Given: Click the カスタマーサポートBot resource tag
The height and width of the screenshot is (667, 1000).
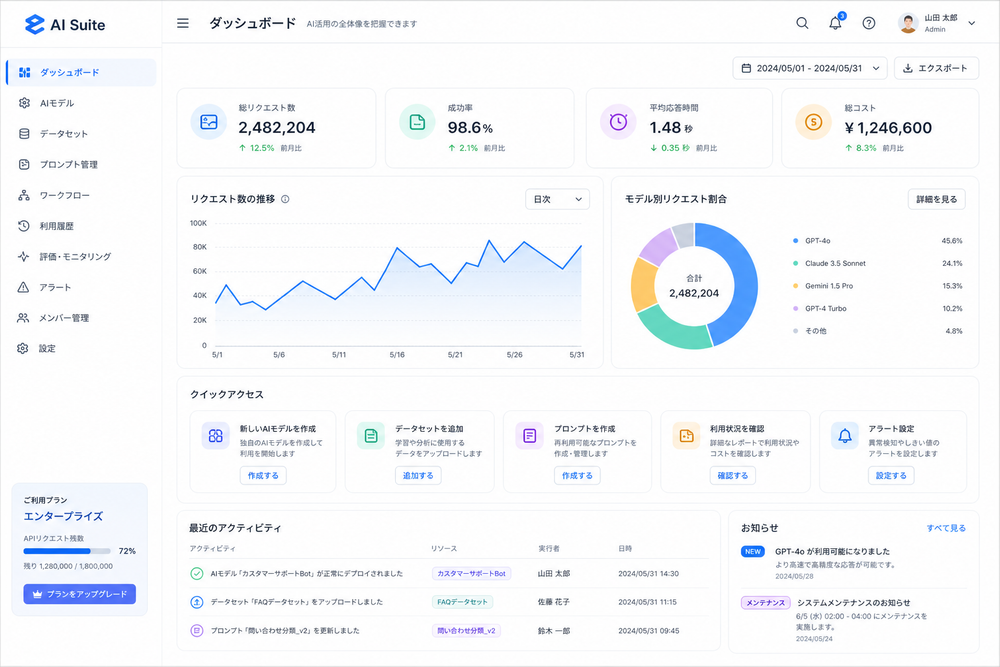Looking at the screenshot, I should pyautogui.click(x=471, y=573).
